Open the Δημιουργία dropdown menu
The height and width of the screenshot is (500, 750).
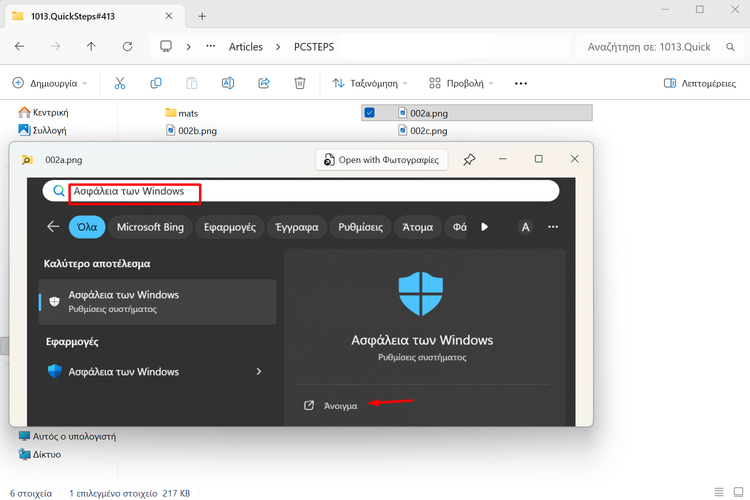coord(50,83)
